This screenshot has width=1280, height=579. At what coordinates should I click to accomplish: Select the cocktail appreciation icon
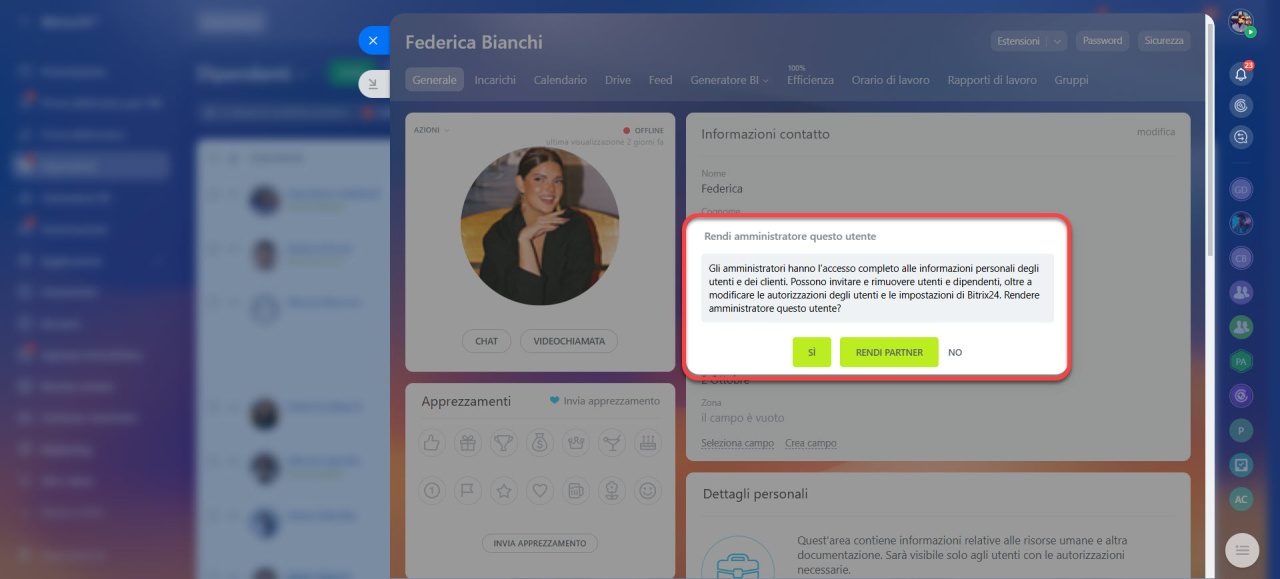(x=611, y=441)
